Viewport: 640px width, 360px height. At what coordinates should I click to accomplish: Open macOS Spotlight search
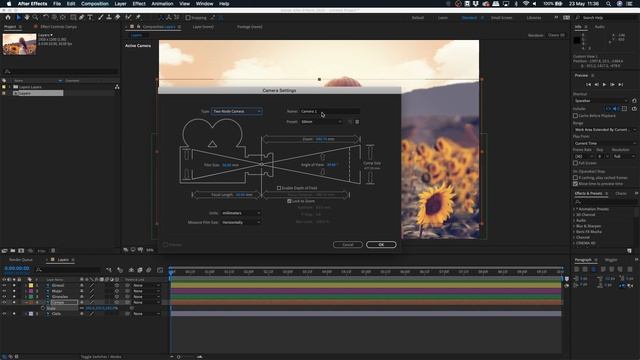coord(609,4)
